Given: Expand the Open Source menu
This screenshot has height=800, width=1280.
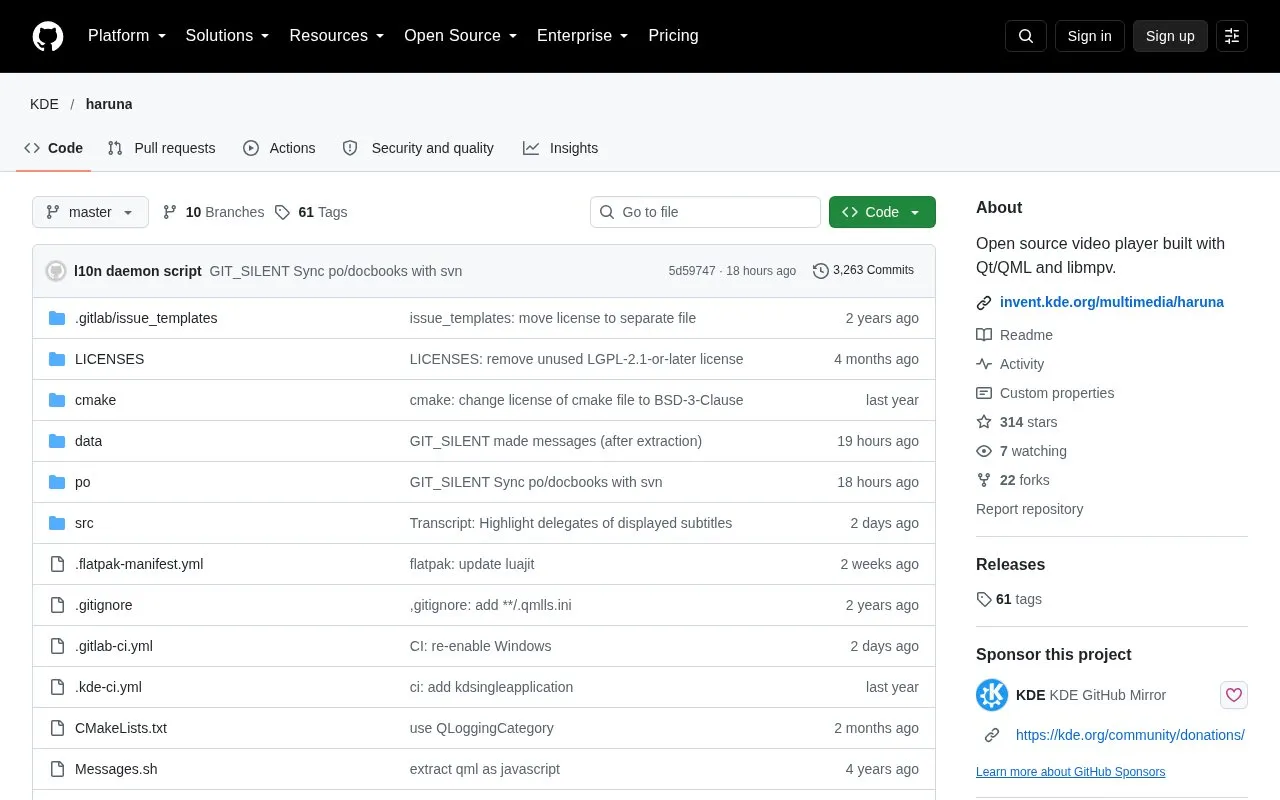Looking at the screenshot, I should 461,36.
